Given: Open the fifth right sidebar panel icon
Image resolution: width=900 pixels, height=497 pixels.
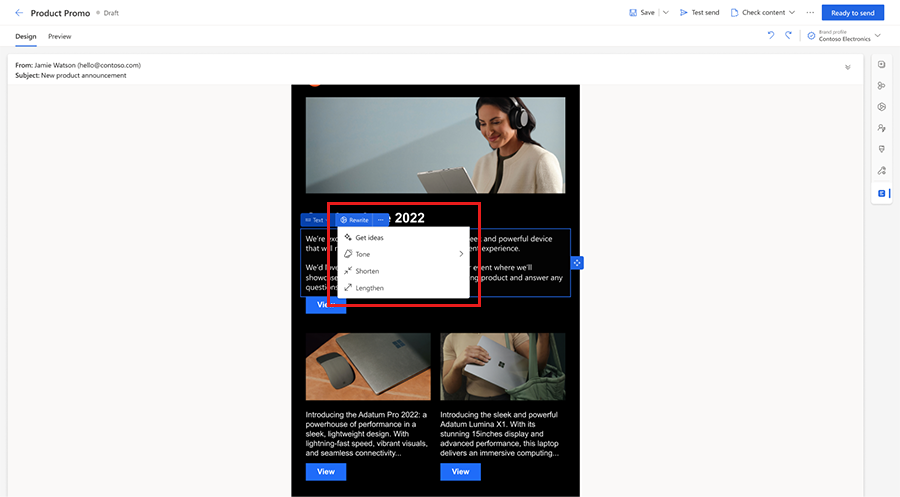Looking at the screenshot, I should pos(882,149).
